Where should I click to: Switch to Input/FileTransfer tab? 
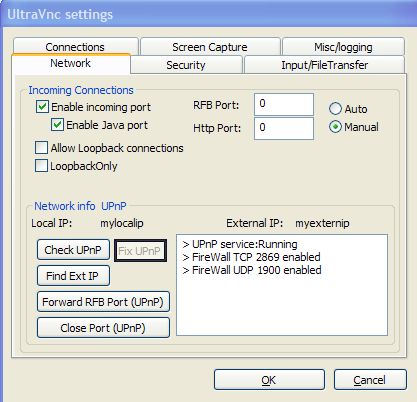click(x=325, y=65)
